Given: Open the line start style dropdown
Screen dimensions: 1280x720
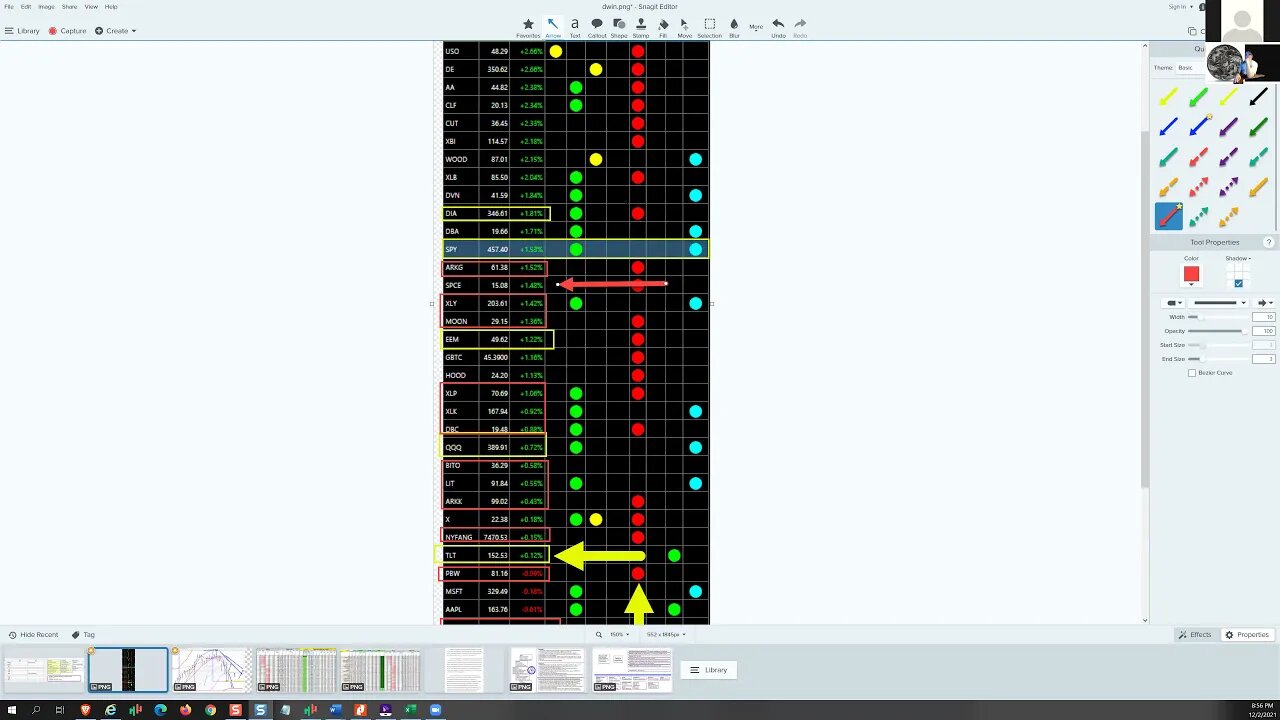Looking at the screenshot, I should [1171, 303].
